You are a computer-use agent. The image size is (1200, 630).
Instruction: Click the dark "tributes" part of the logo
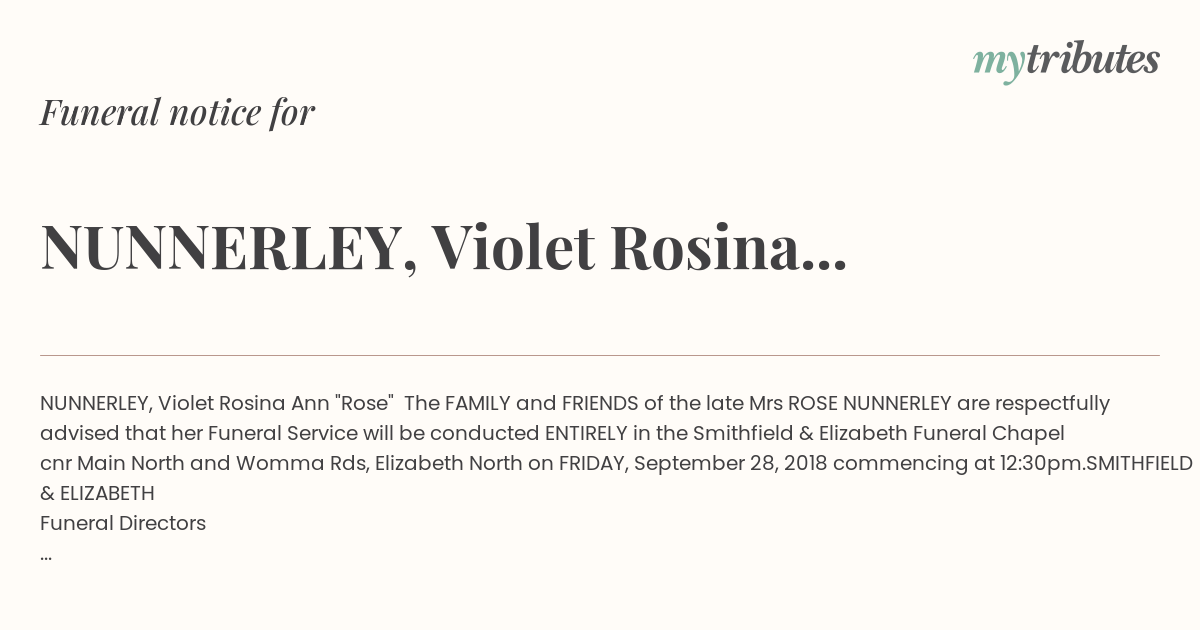coord(1093,59)
